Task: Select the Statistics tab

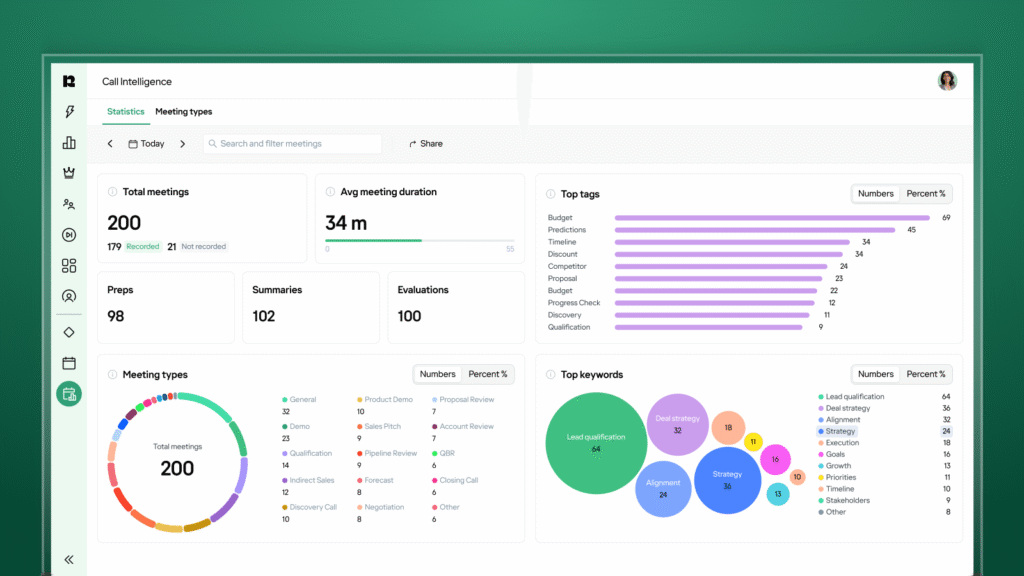Action: pyautogui.click(x=126, y=112)
